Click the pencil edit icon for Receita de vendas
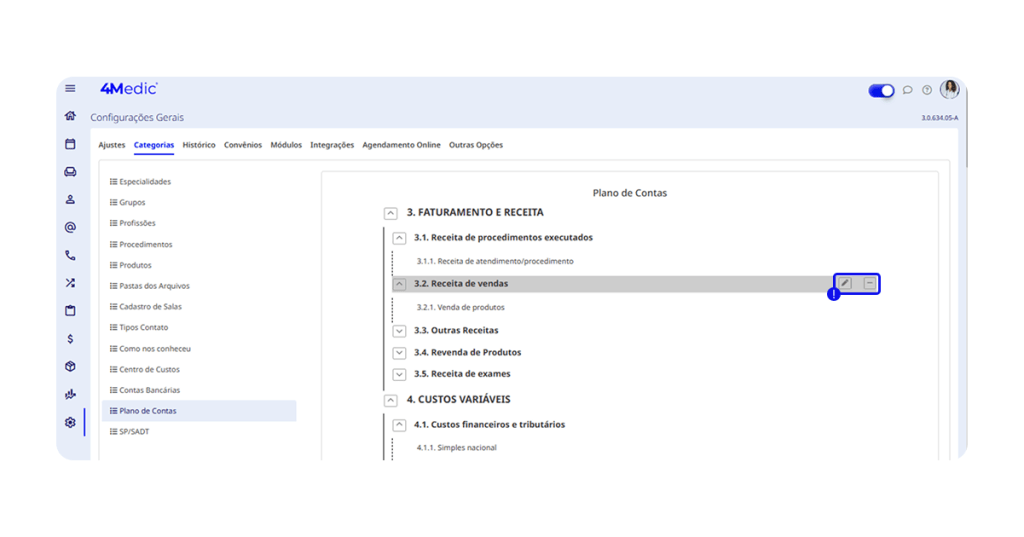Viewport: 1024px width, 537px height. [845, 284]
